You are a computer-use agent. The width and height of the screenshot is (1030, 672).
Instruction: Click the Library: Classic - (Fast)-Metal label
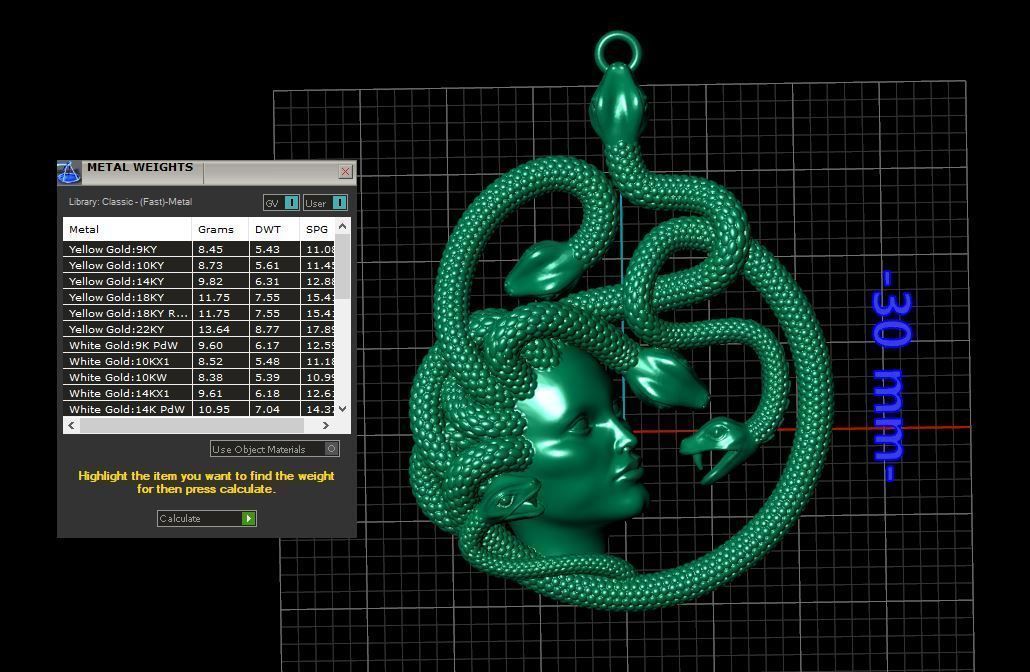[130, 202]
